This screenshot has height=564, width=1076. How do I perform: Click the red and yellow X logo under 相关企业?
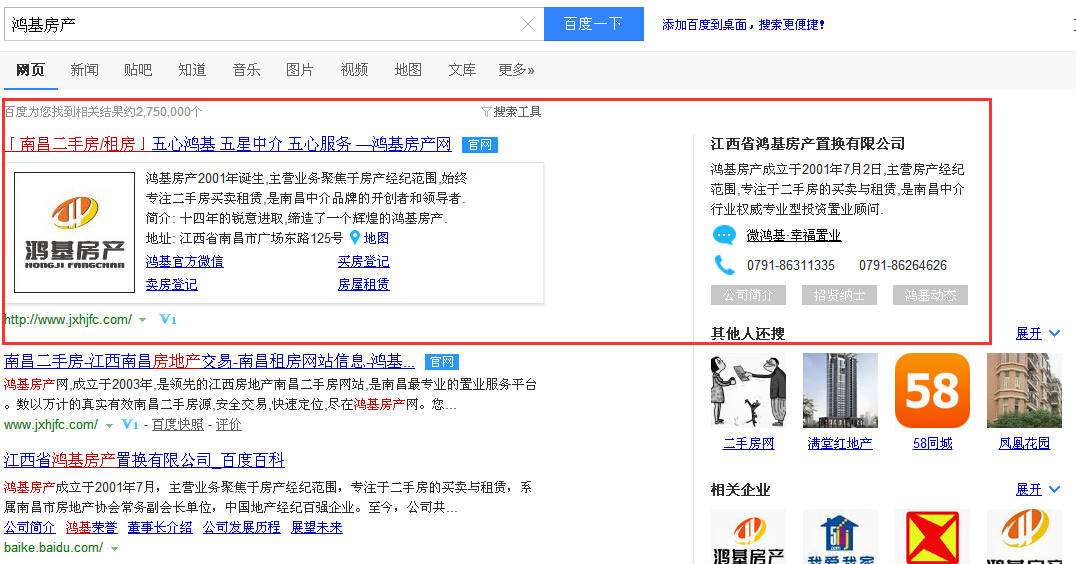click(x=933, y=537)
